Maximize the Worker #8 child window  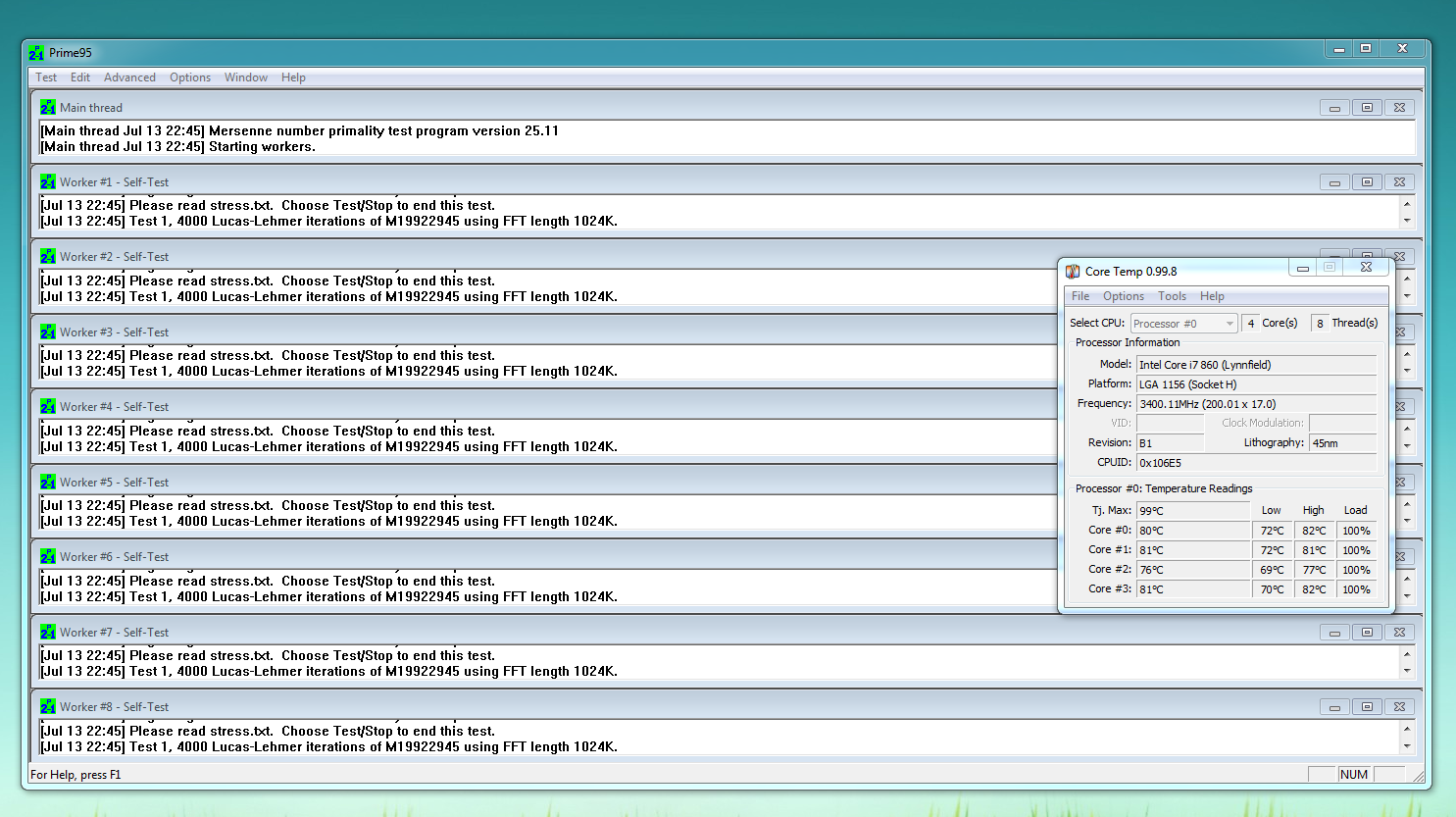(x=1367, y=707)
